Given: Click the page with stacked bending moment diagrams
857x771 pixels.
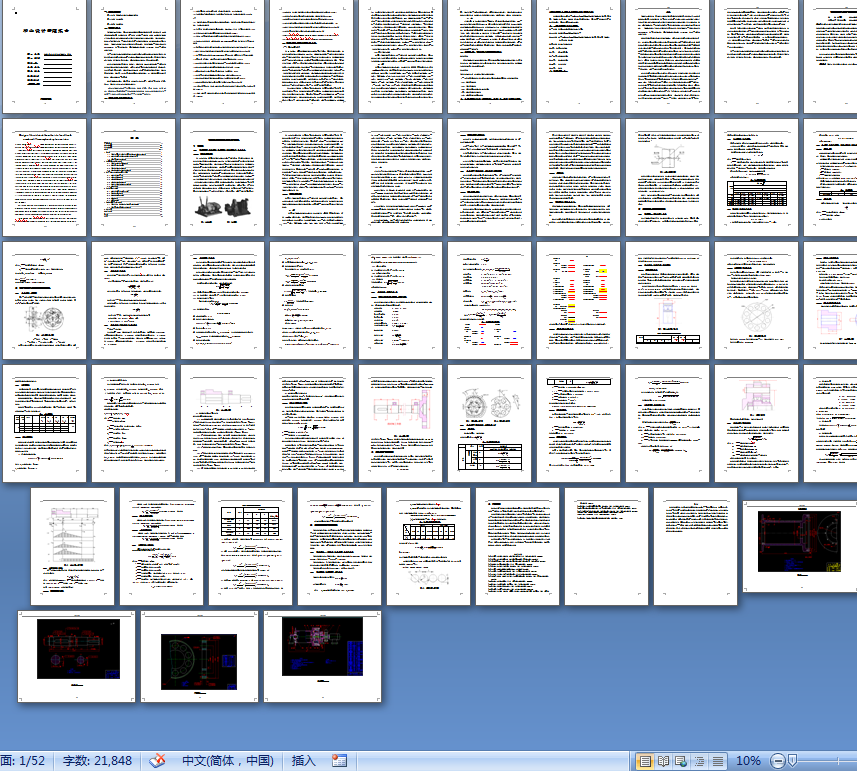Looking at the screenshot, I should [72, 546].
